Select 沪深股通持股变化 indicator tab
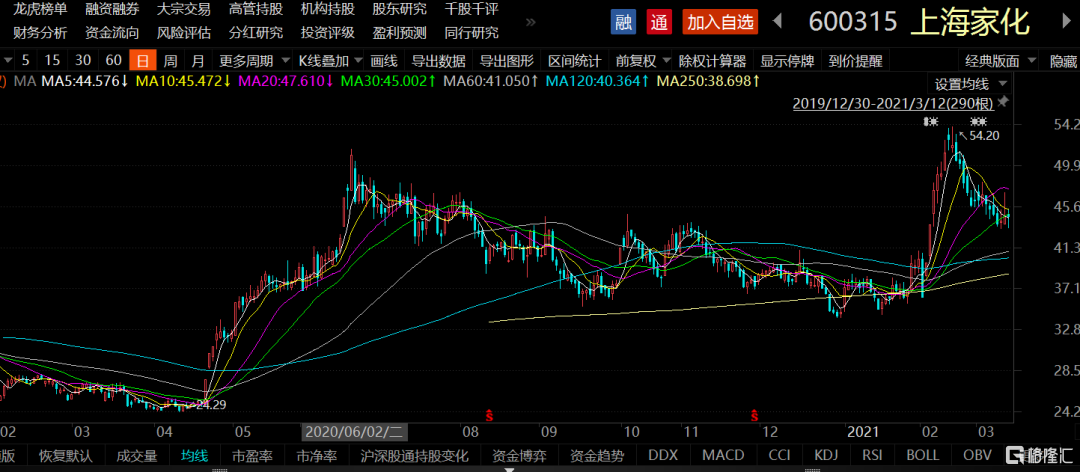1080x472 pixels. [414, 455]
